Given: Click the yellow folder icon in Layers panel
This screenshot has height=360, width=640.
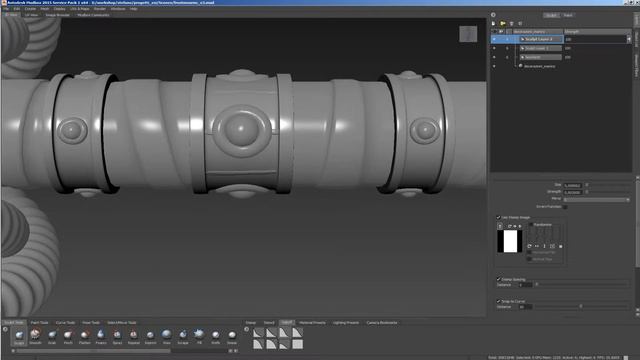Looking at the screenshot, I should pyautogui.click(x=503, y=24).
